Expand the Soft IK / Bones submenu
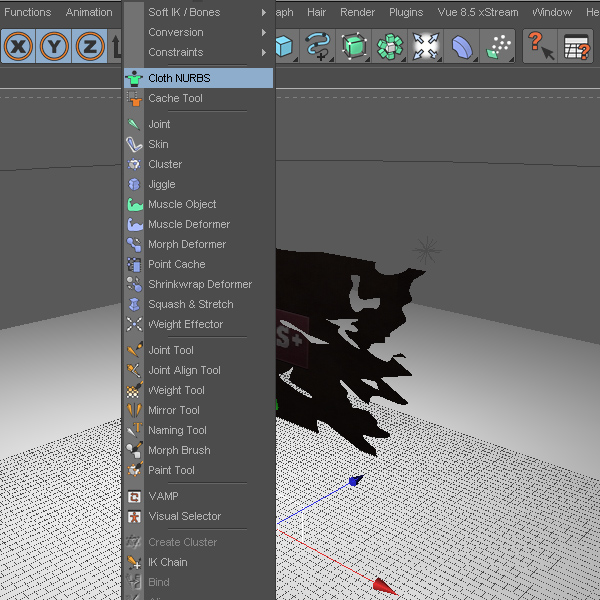 pyautogui.click(x=198, y=12)
